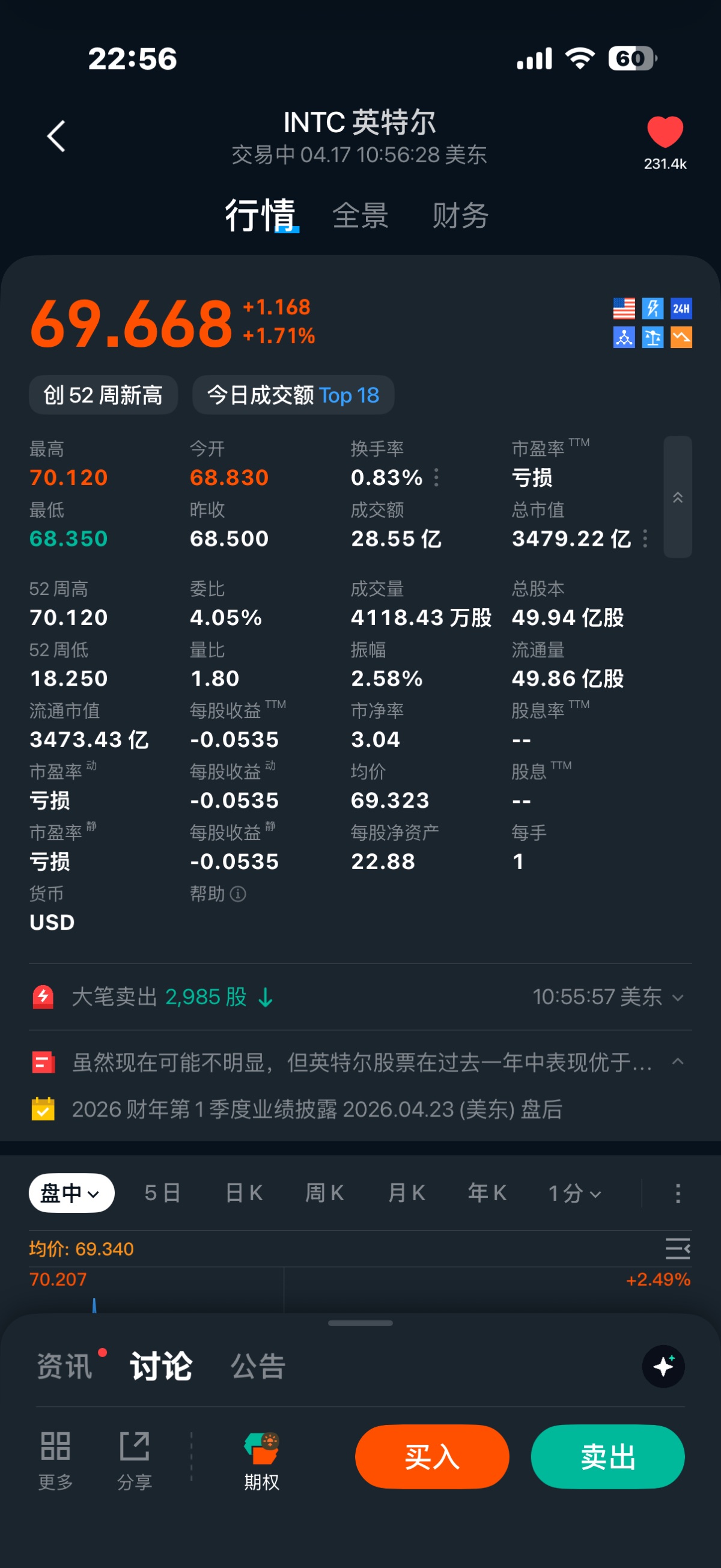Tap the 24H trading icon
This screenshot has height=1568, width=721.
tap(681, 308)
